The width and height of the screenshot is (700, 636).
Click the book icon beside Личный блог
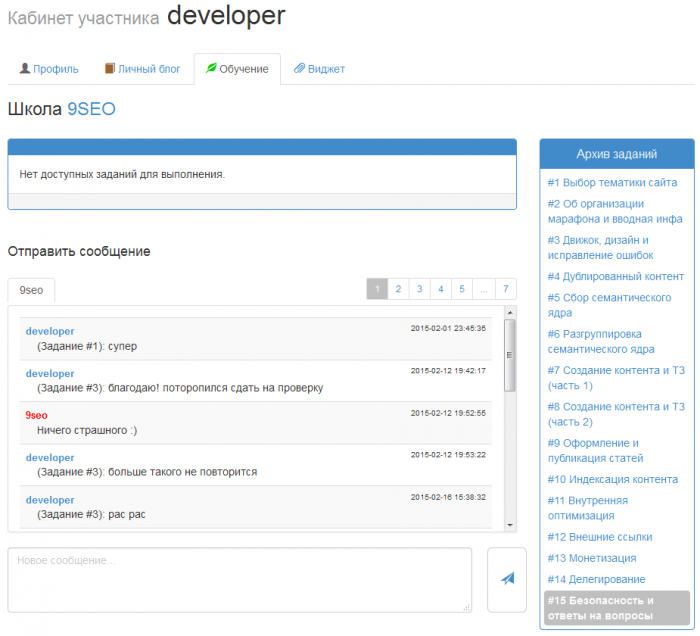[x=110, y=69]
